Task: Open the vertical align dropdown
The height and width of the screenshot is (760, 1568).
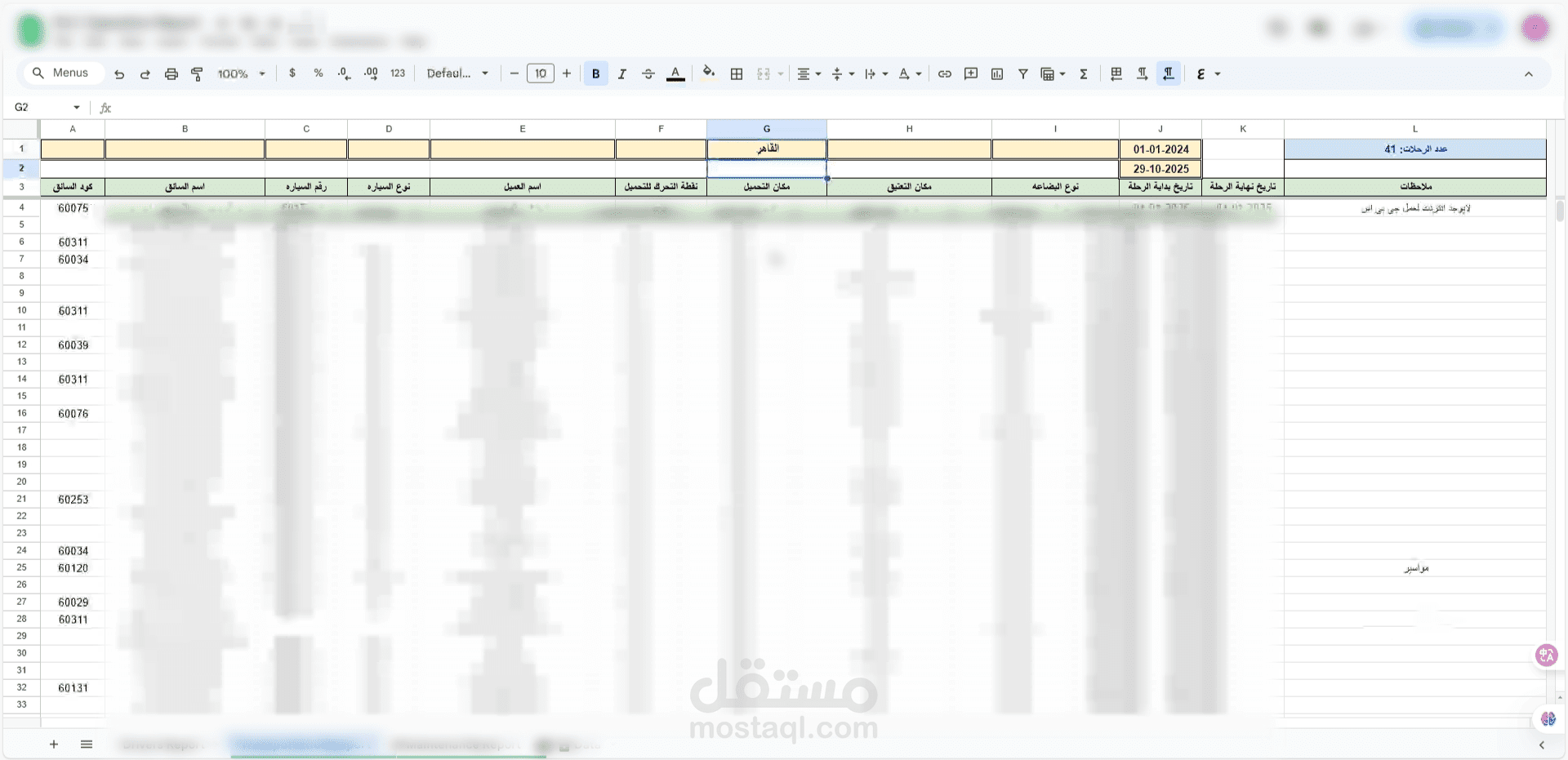Action: [842, 74]
